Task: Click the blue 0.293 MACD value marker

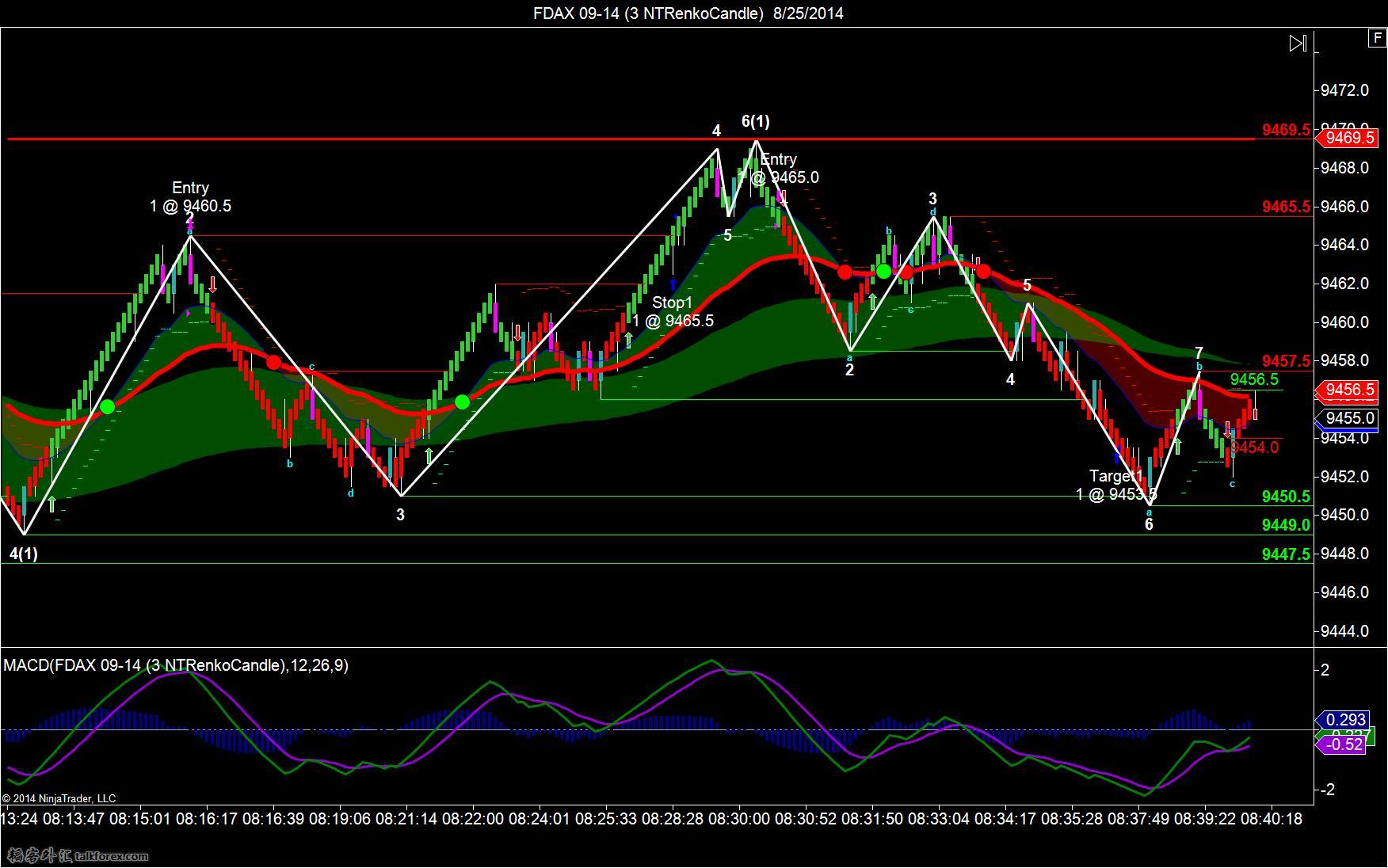Action: click(x=1344, y=720)
